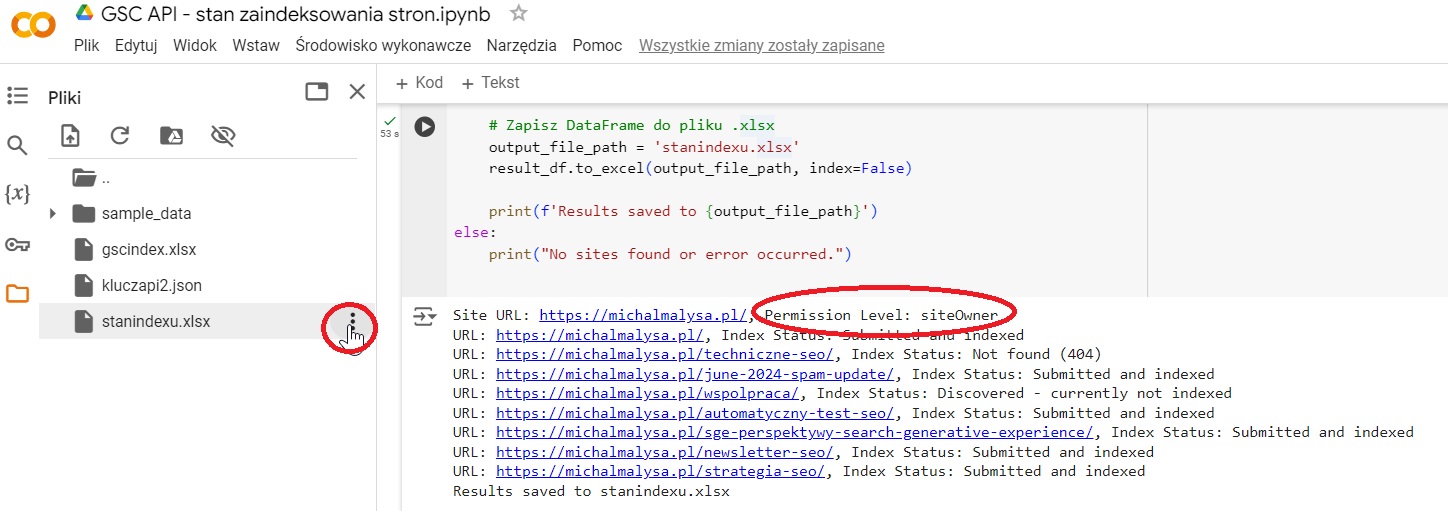Toggle the cell output view icon

425,316
